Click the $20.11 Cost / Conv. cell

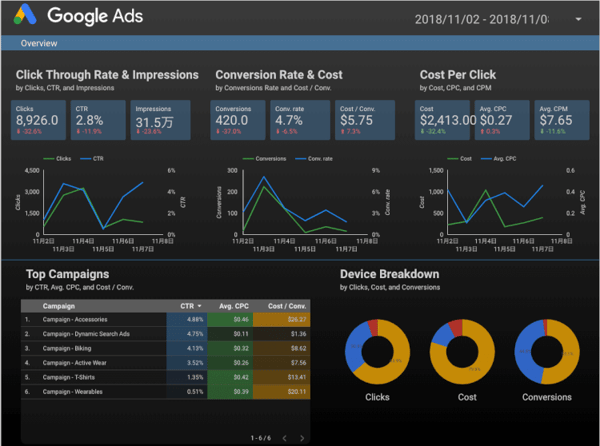point(282,392)
